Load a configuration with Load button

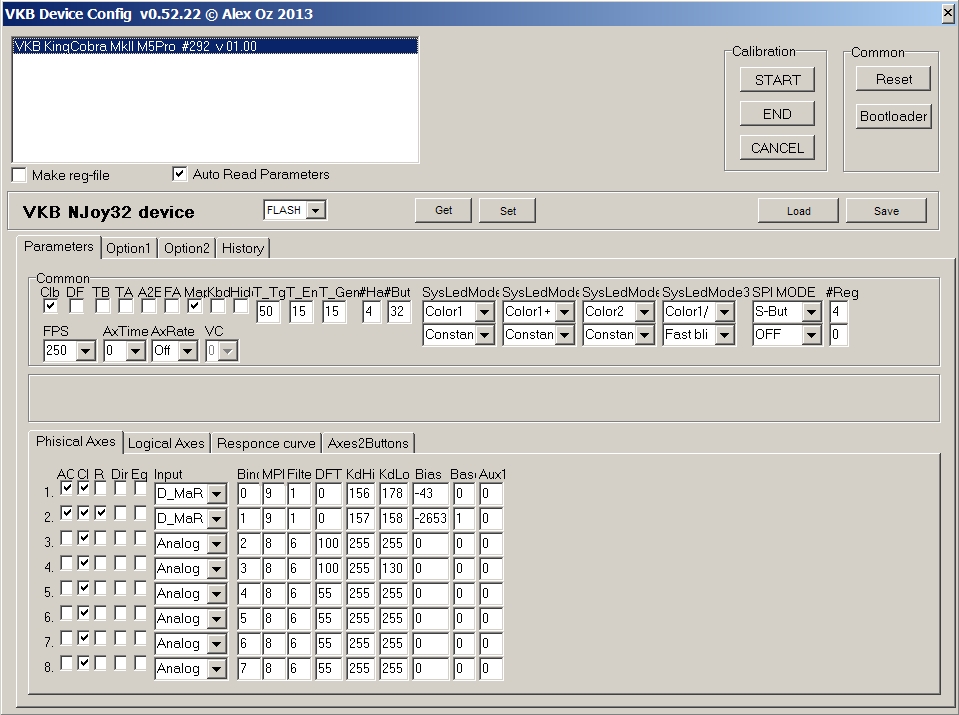798,211
